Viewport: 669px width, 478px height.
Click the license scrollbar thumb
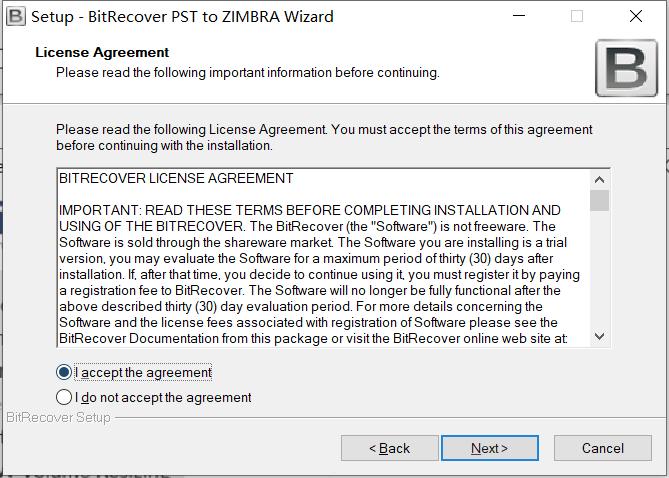[599, 200]
